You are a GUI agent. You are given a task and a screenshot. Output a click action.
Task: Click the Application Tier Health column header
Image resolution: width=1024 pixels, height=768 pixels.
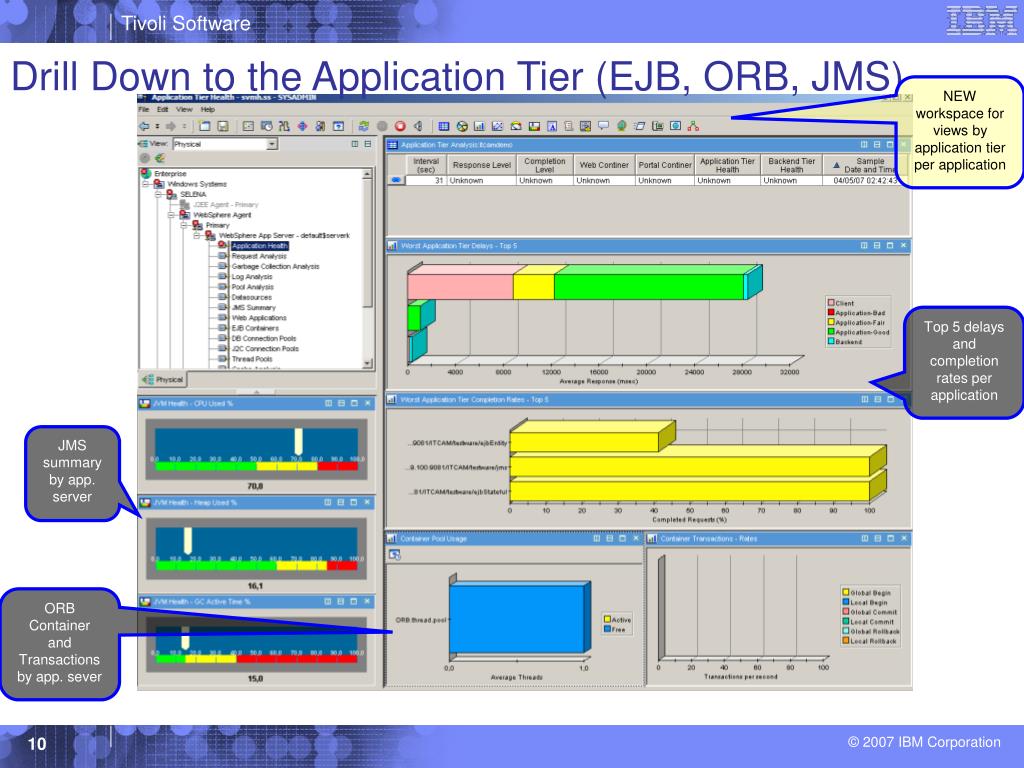(727, 165)
